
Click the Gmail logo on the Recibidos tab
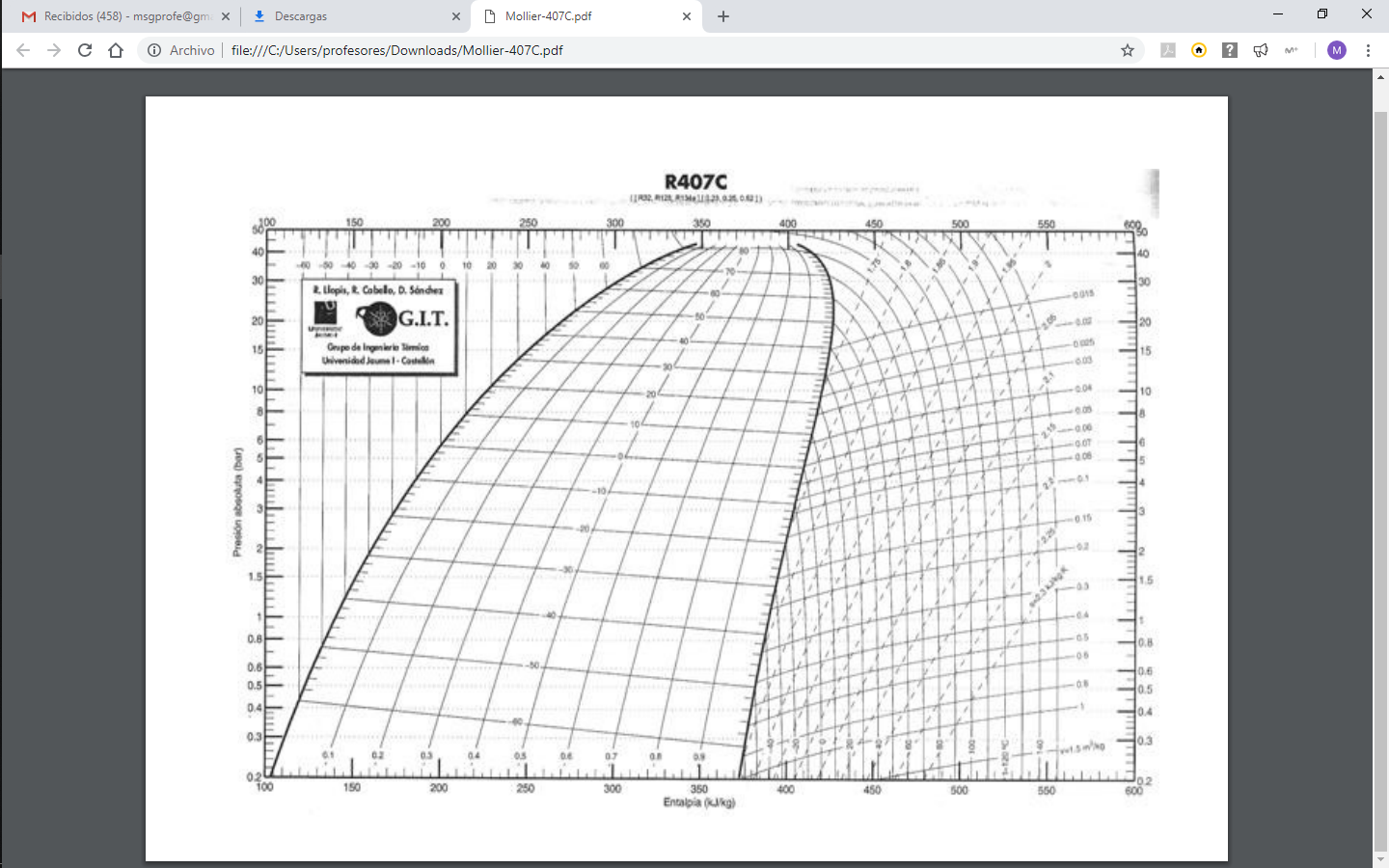click(x=27, y=16)
